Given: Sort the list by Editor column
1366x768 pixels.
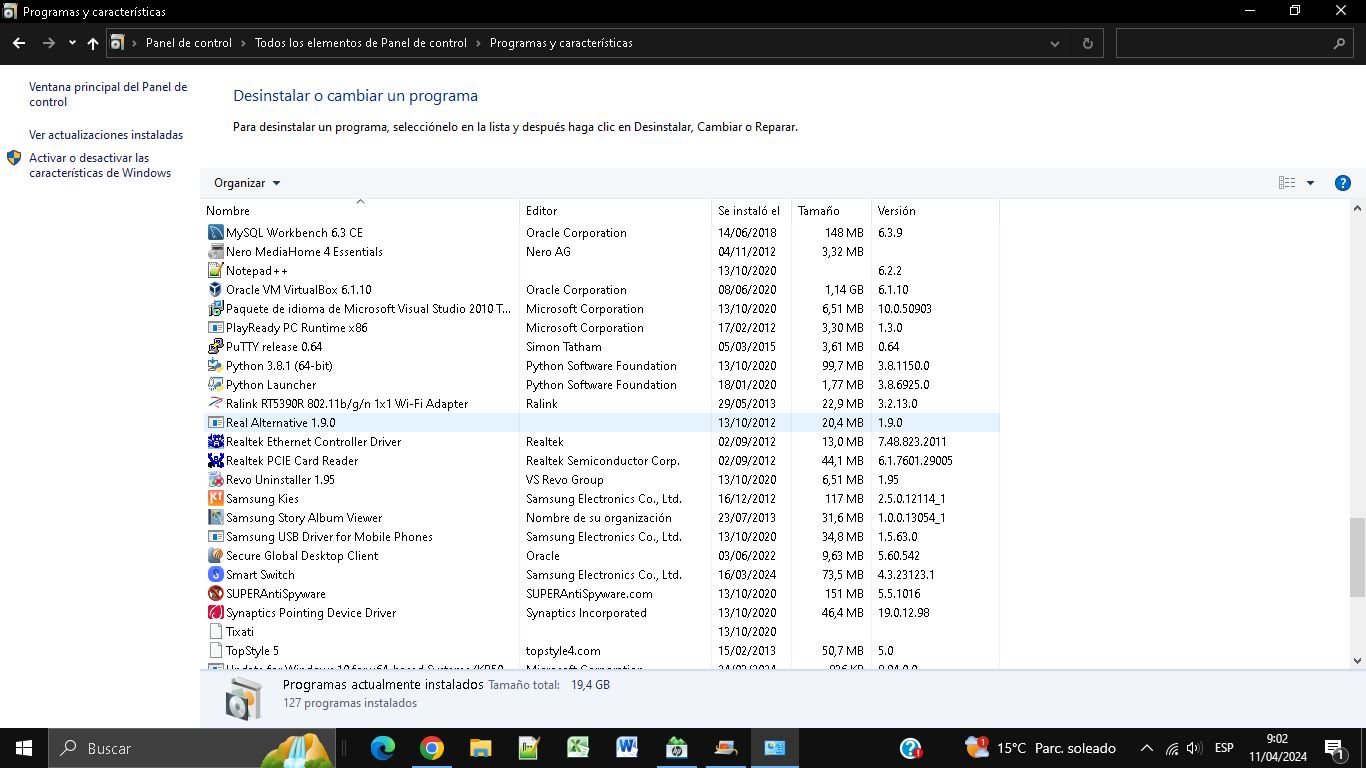Looking at the screenshot, I should pos(616,211).
